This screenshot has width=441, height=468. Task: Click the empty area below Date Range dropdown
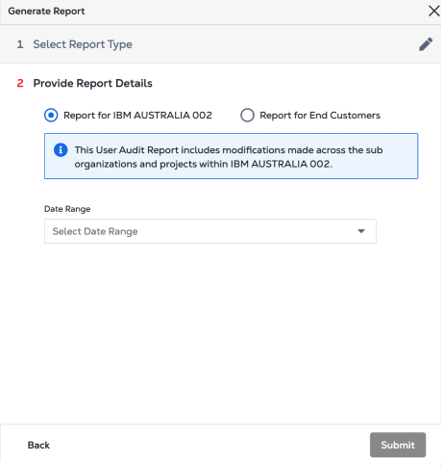[220, 333]
